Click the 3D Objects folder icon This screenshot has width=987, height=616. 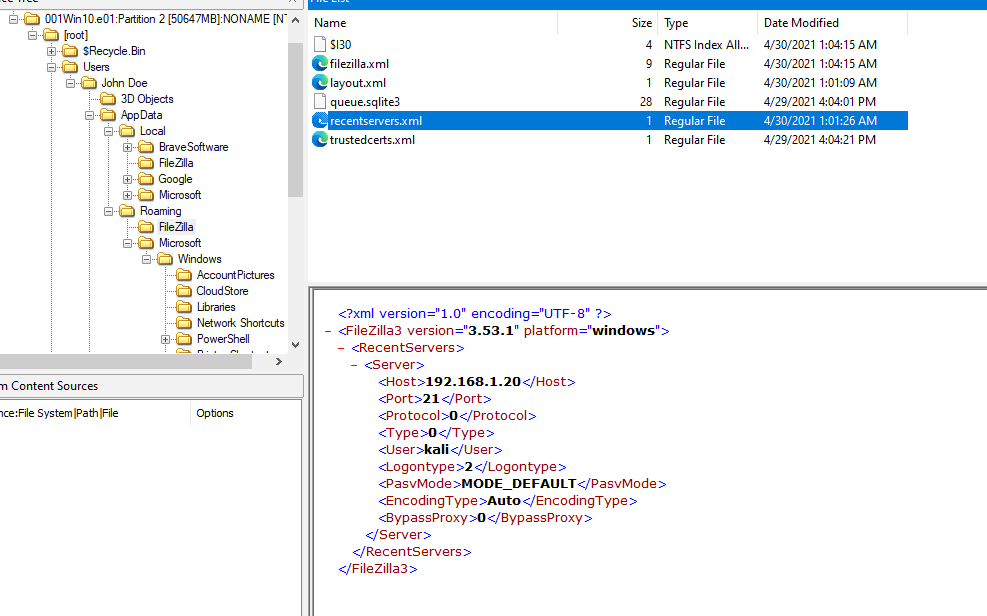tap(108, 99)
